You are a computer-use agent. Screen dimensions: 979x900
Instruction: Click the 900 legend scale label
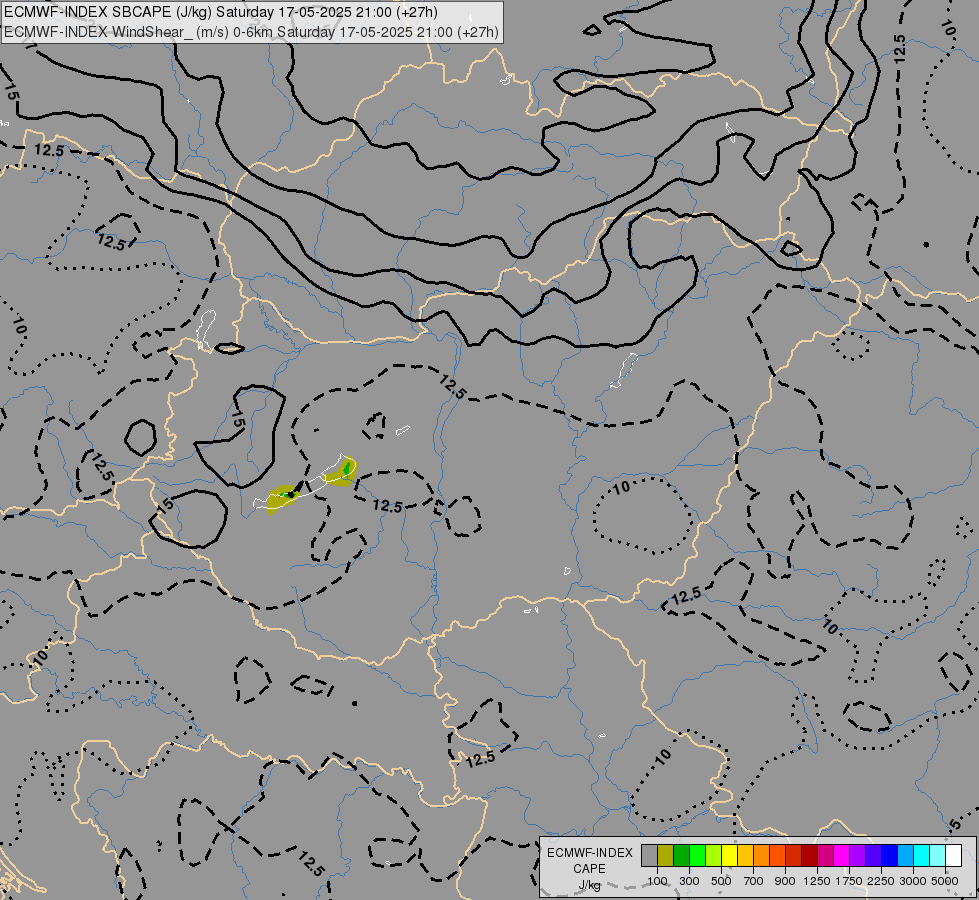pyautogui.click(x=785, y=881)
